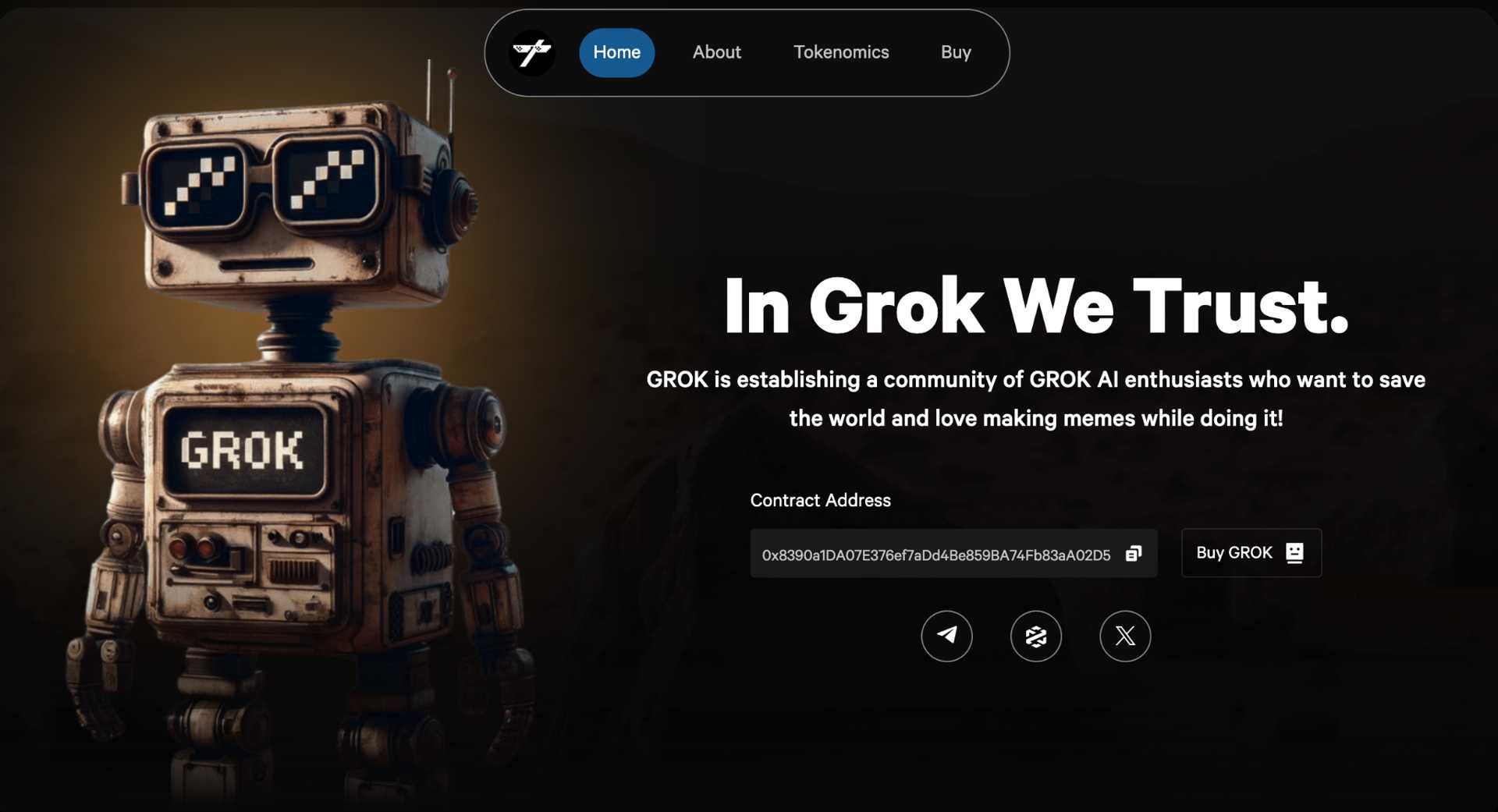
Task: Select the 0x8390a1DA contract address field
Action: (x=953, y=554)
